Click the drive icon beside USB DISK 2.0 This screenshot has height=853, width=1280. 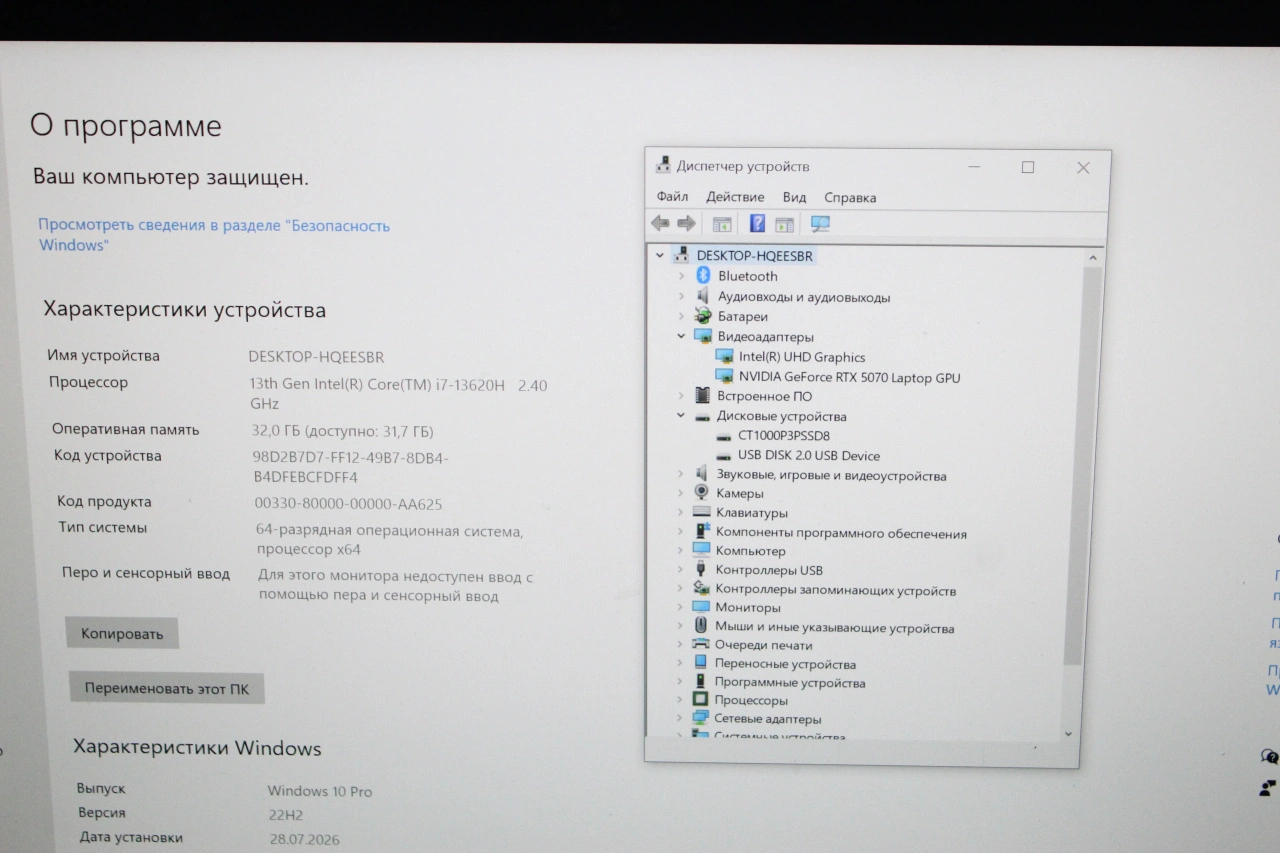[724, 456]
